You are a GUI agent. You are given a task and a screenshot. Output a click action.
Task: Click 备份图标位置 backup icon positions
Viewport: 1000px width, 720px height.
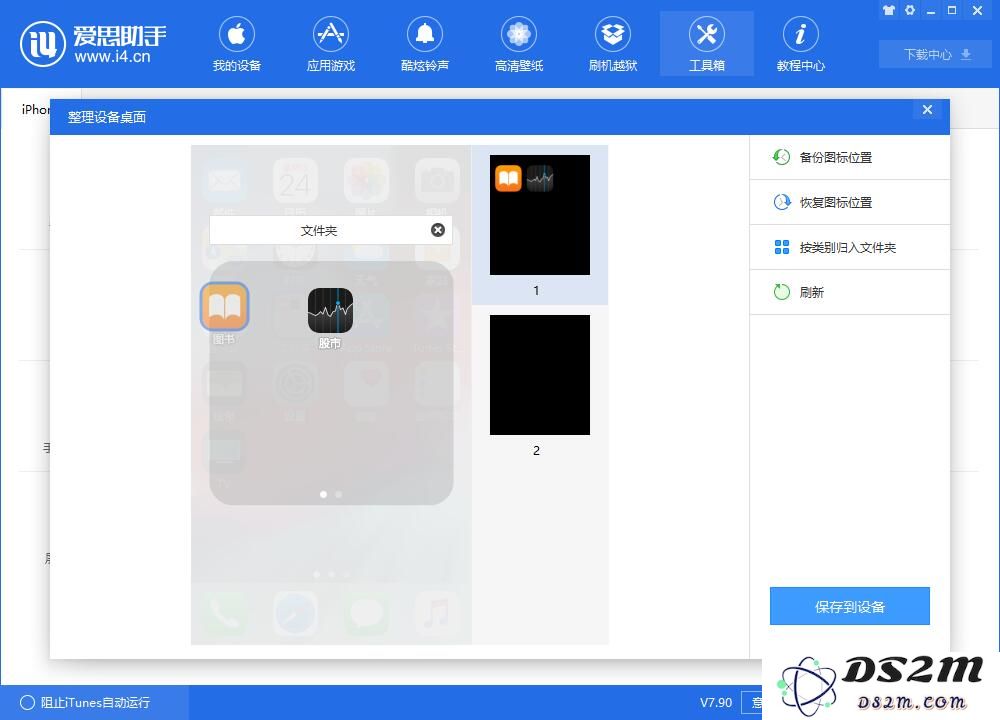point(849,158)
